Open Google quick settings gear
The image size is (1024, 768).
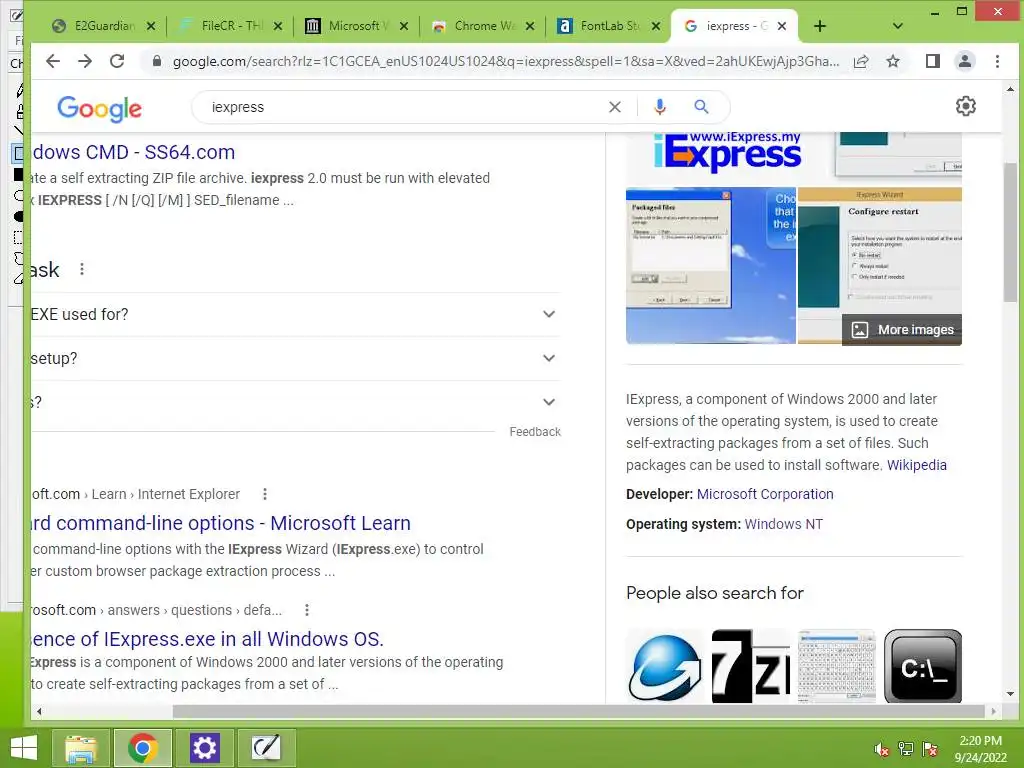pos(965,106)
